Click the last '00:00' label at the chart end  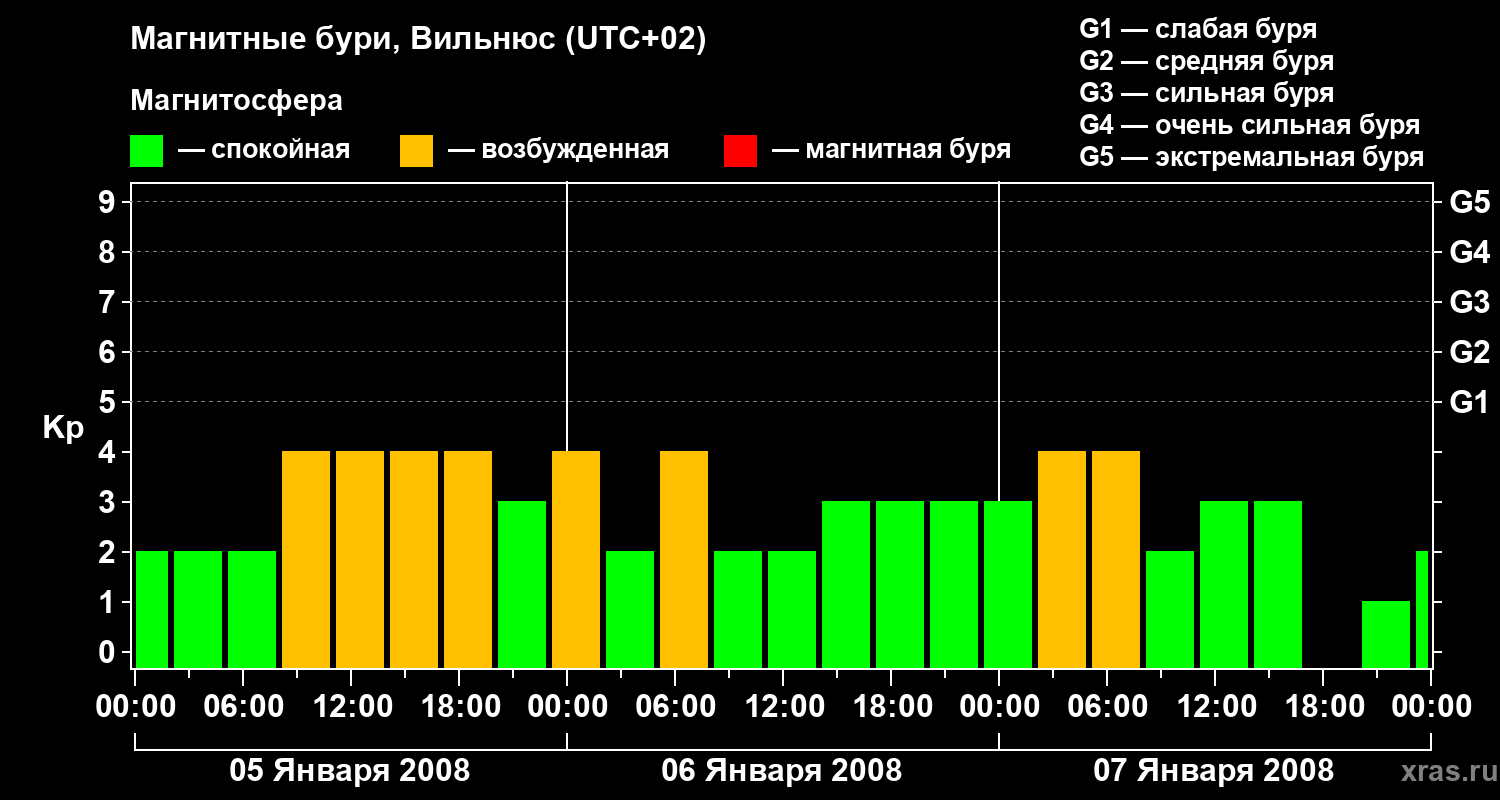point(1431,707)
